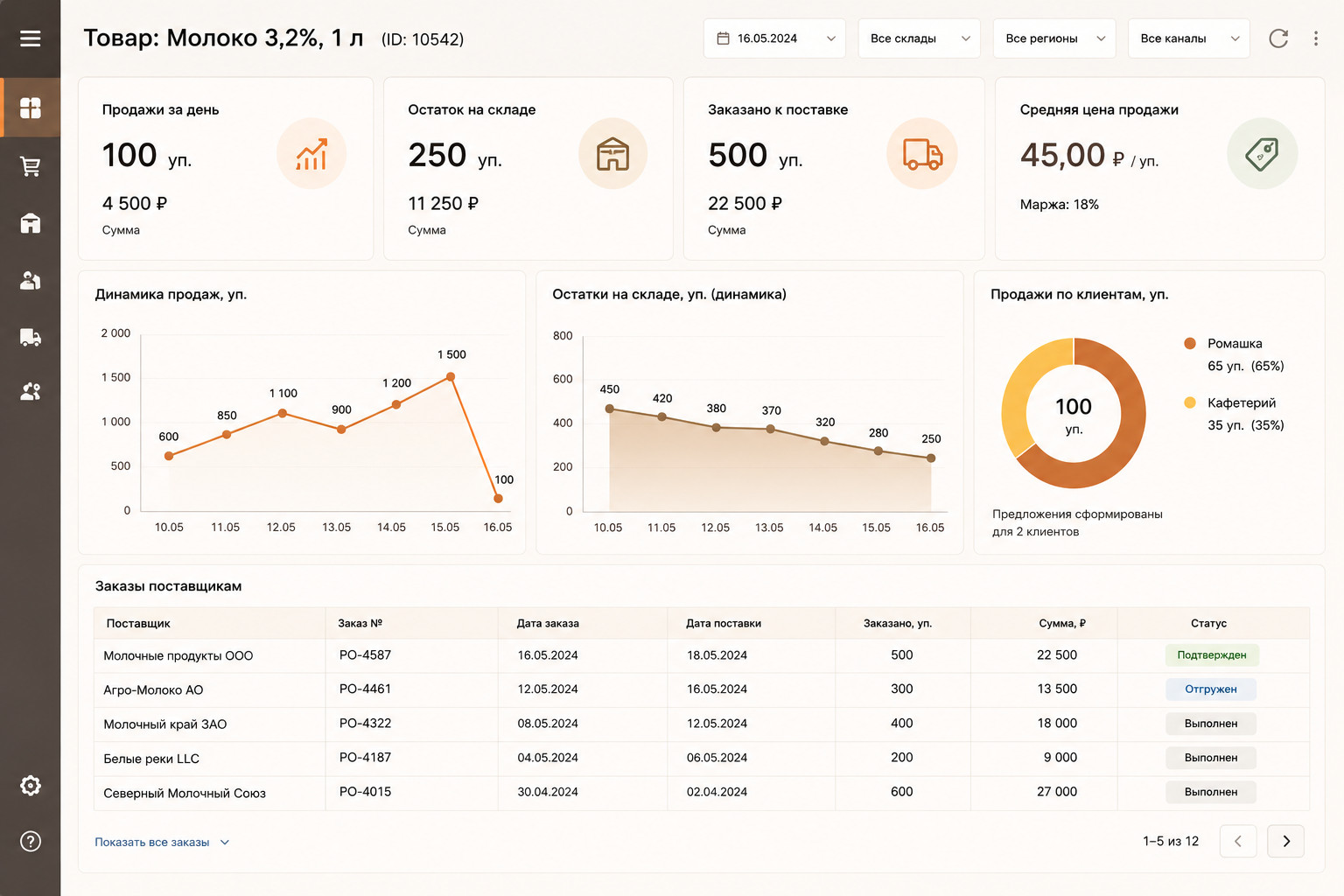
Task: Go to next page of orders
Action: (x=1286, y=841)
